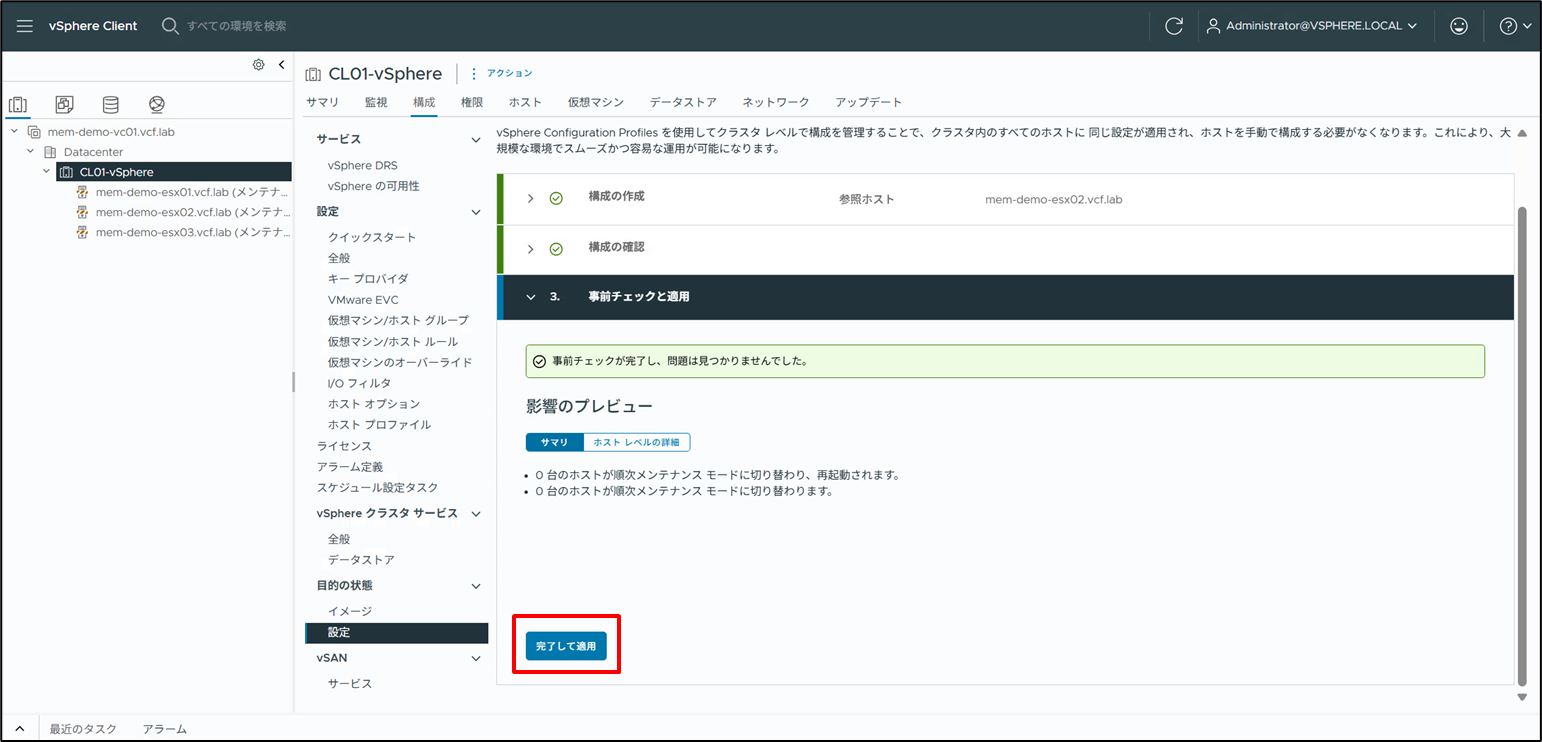Switch to the Storage inventory icon

[110, 103]
